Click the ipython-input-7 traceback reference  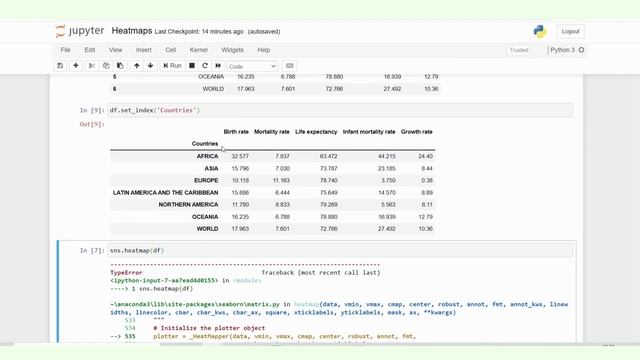(x=164, y=280)
